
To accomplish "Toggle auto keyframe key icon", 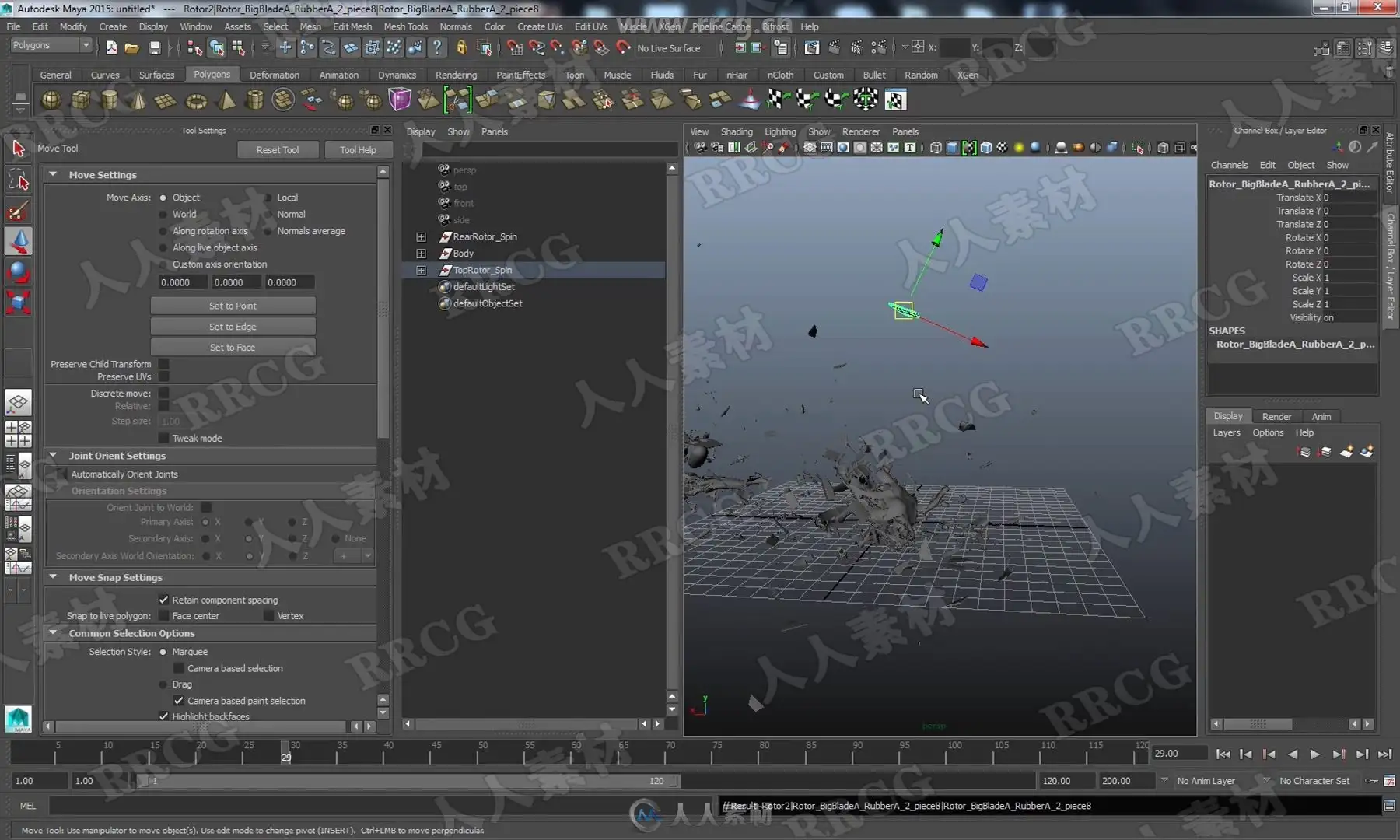I will pos(1372,781).
